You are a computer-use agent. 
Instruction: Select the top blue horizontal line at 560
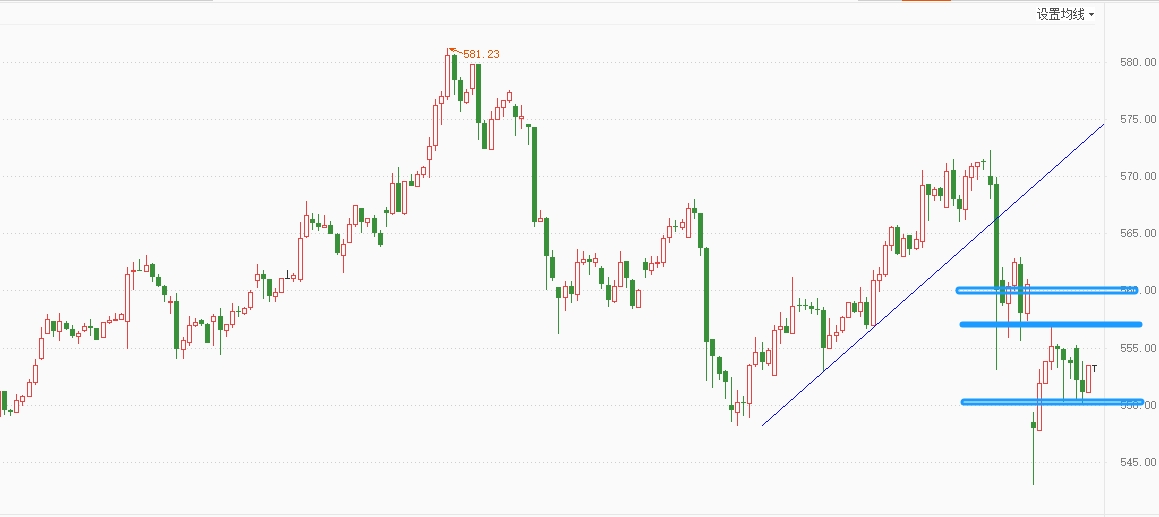(x=1049, y=290)
